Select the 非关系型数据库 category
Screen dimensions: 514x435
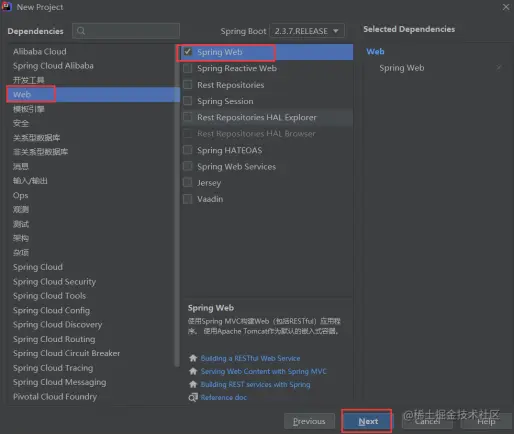40,152
